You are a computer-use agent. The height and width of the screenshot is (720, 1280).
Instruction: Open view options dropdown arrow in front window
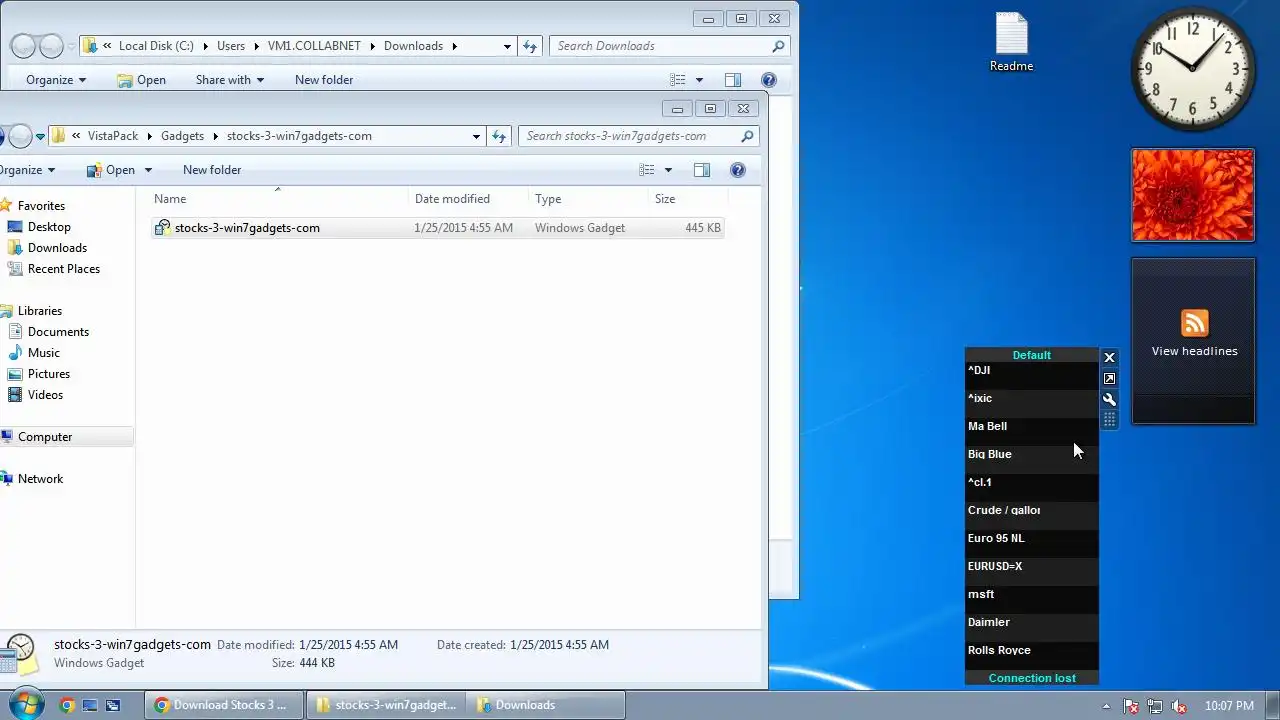668,170
